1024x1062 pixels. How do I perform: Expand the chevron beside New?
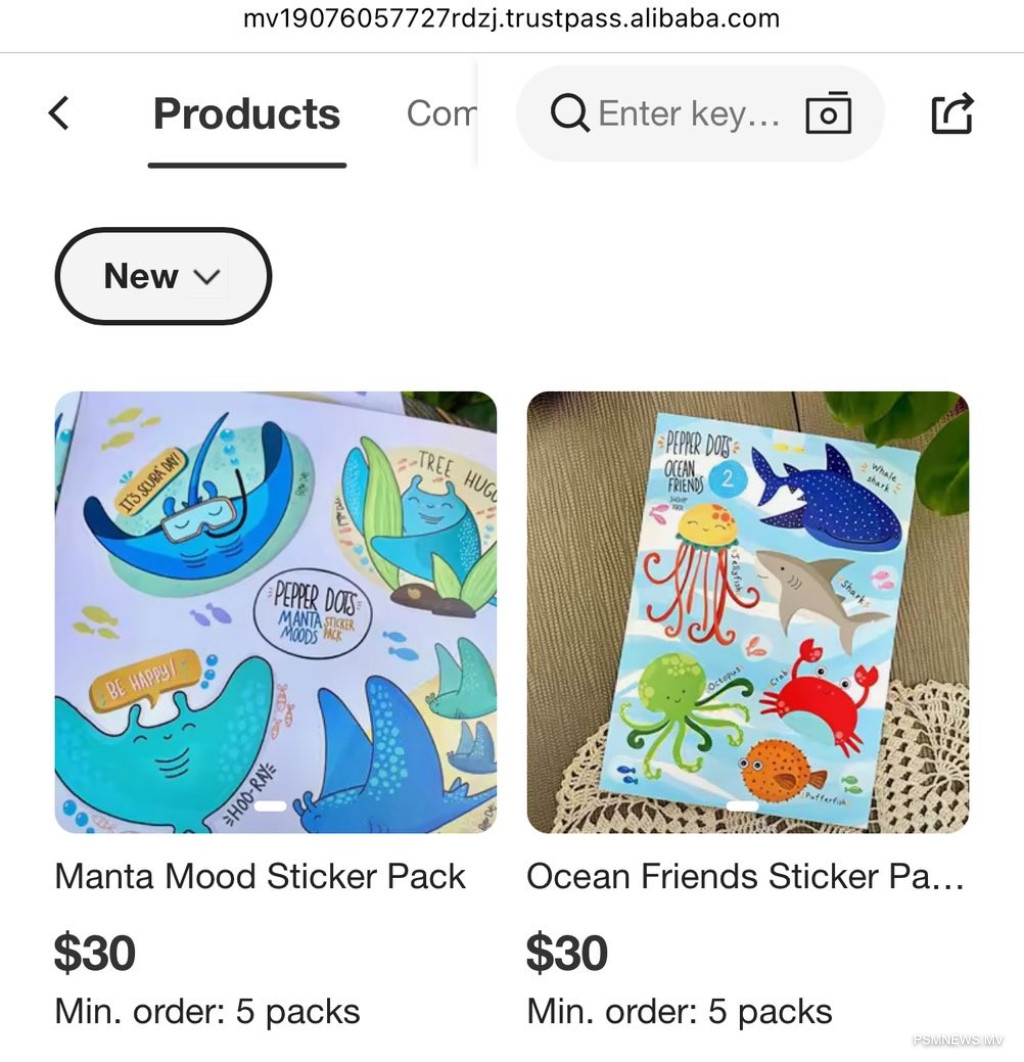207,277
